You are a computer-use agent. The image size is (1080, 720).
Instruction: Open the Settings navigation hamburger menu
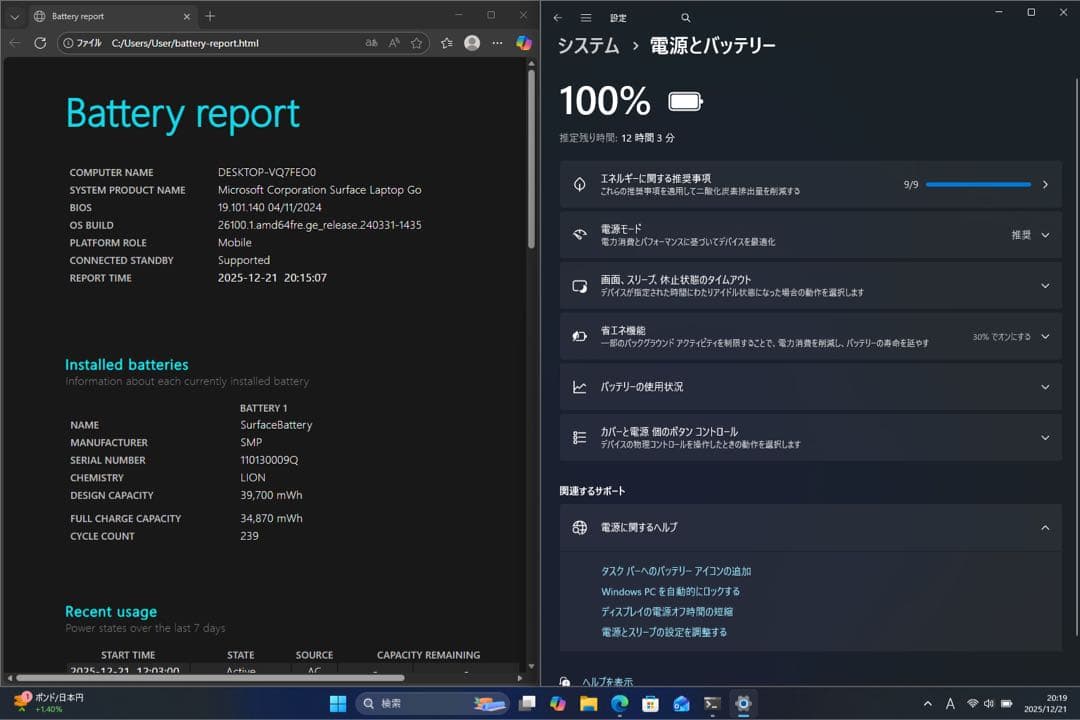[x=585, y=17]
